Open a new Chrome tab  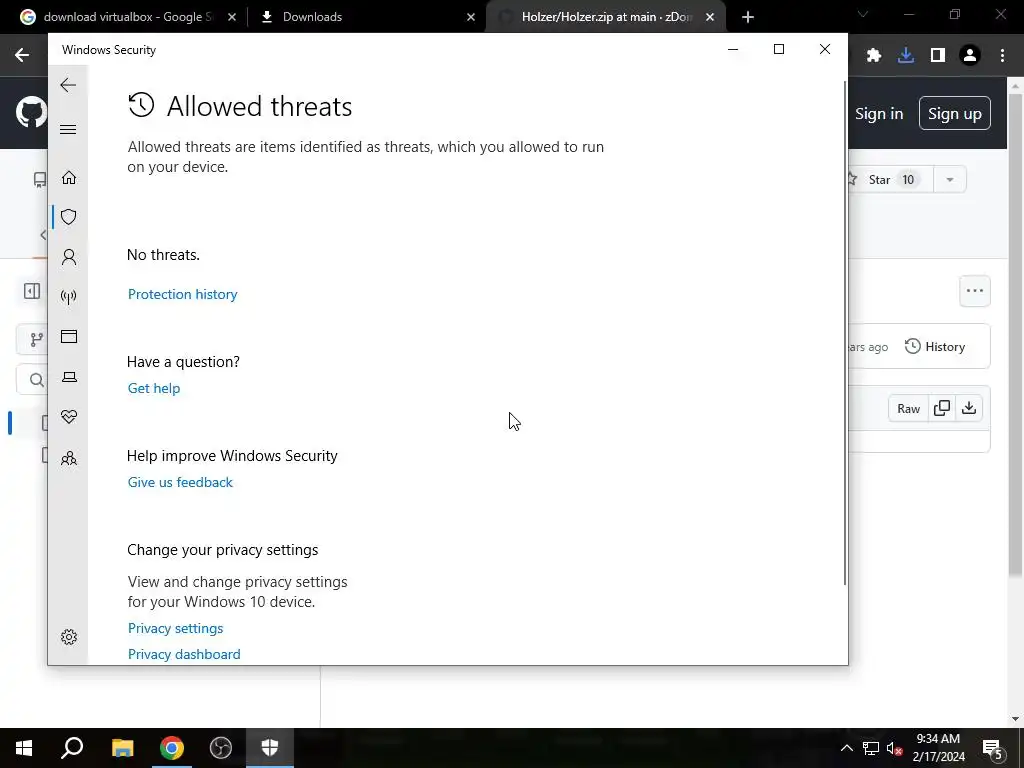click(x=748, y=17)
